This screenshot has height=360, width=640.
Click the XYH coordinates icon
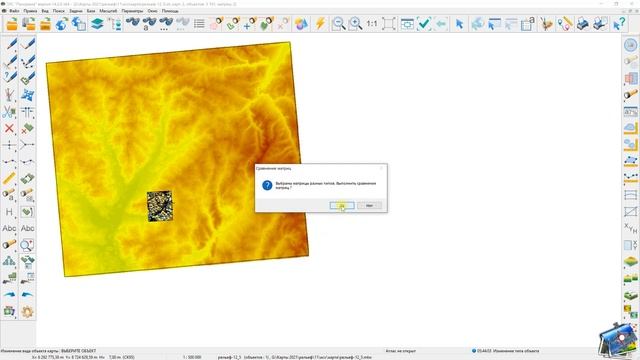tap(631, 228)
